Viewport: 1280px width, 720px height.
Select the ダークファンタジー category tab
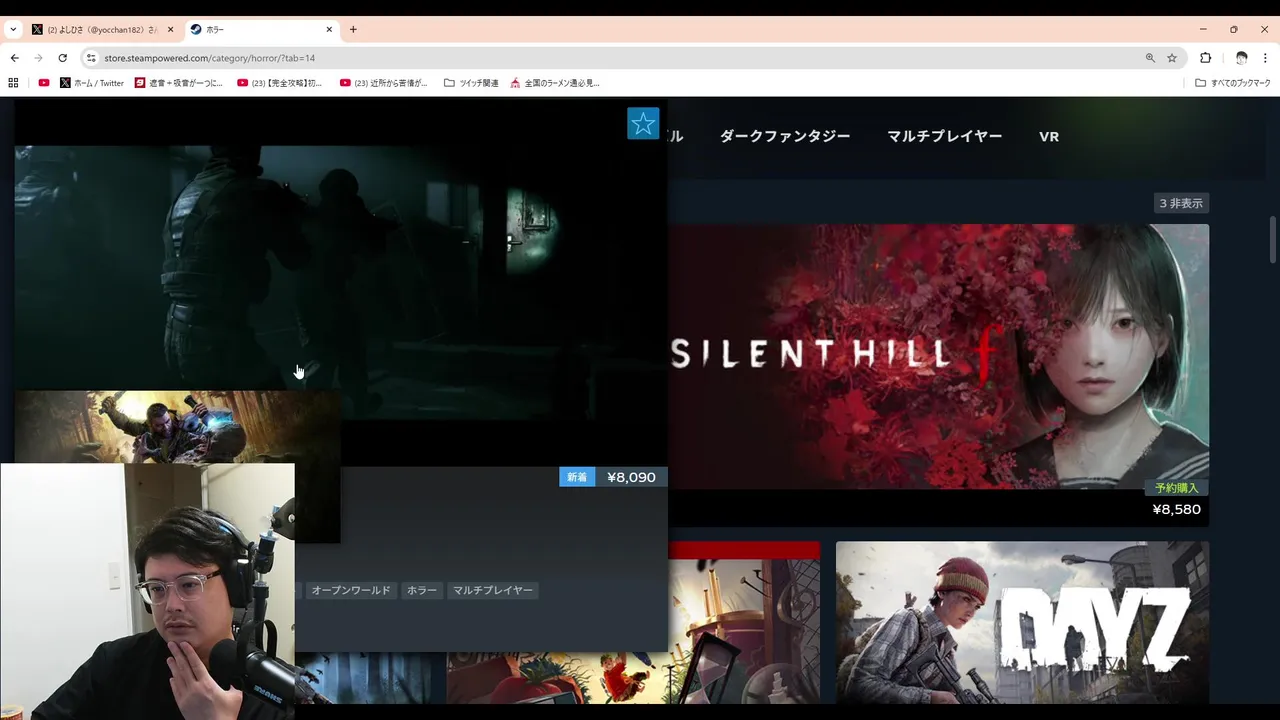[x=785, y=136]
